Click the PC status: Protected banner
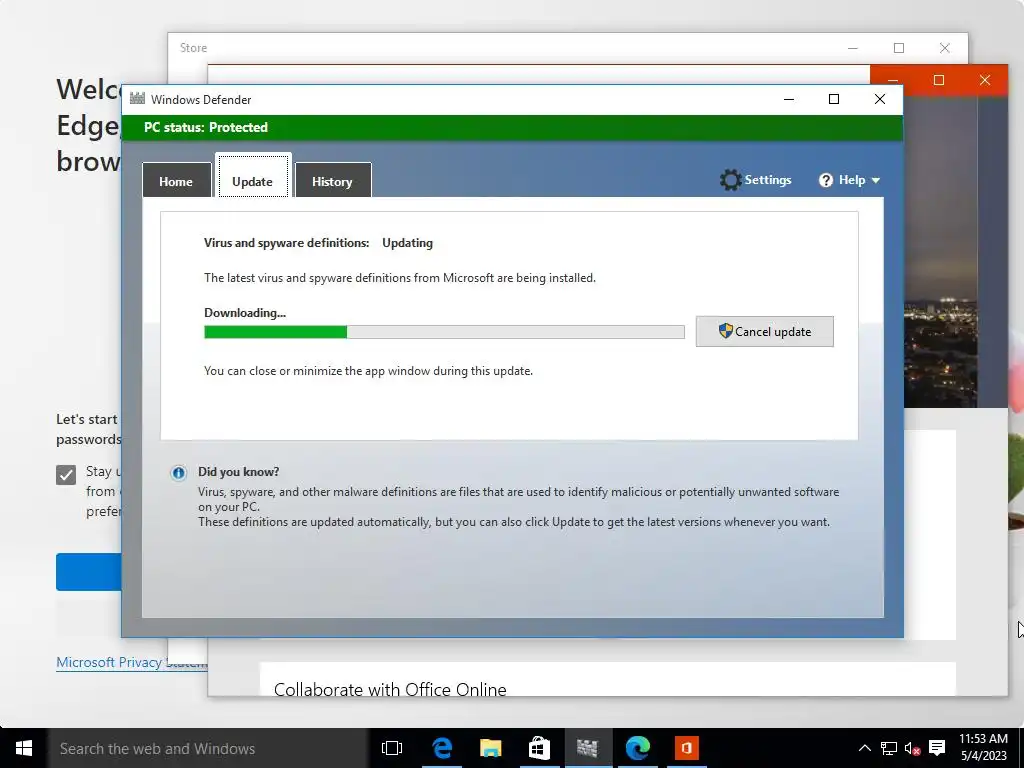 [x=513, y=127]
